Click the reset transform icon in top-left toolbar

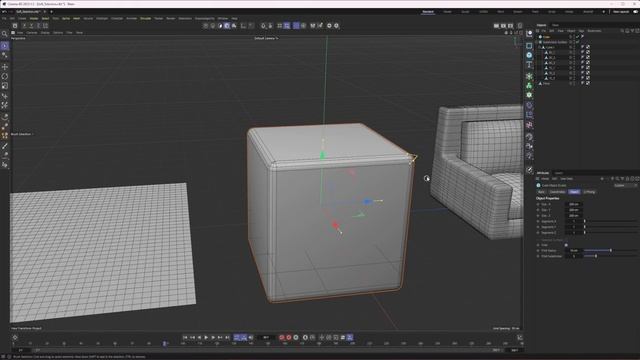tap(15, 26)
